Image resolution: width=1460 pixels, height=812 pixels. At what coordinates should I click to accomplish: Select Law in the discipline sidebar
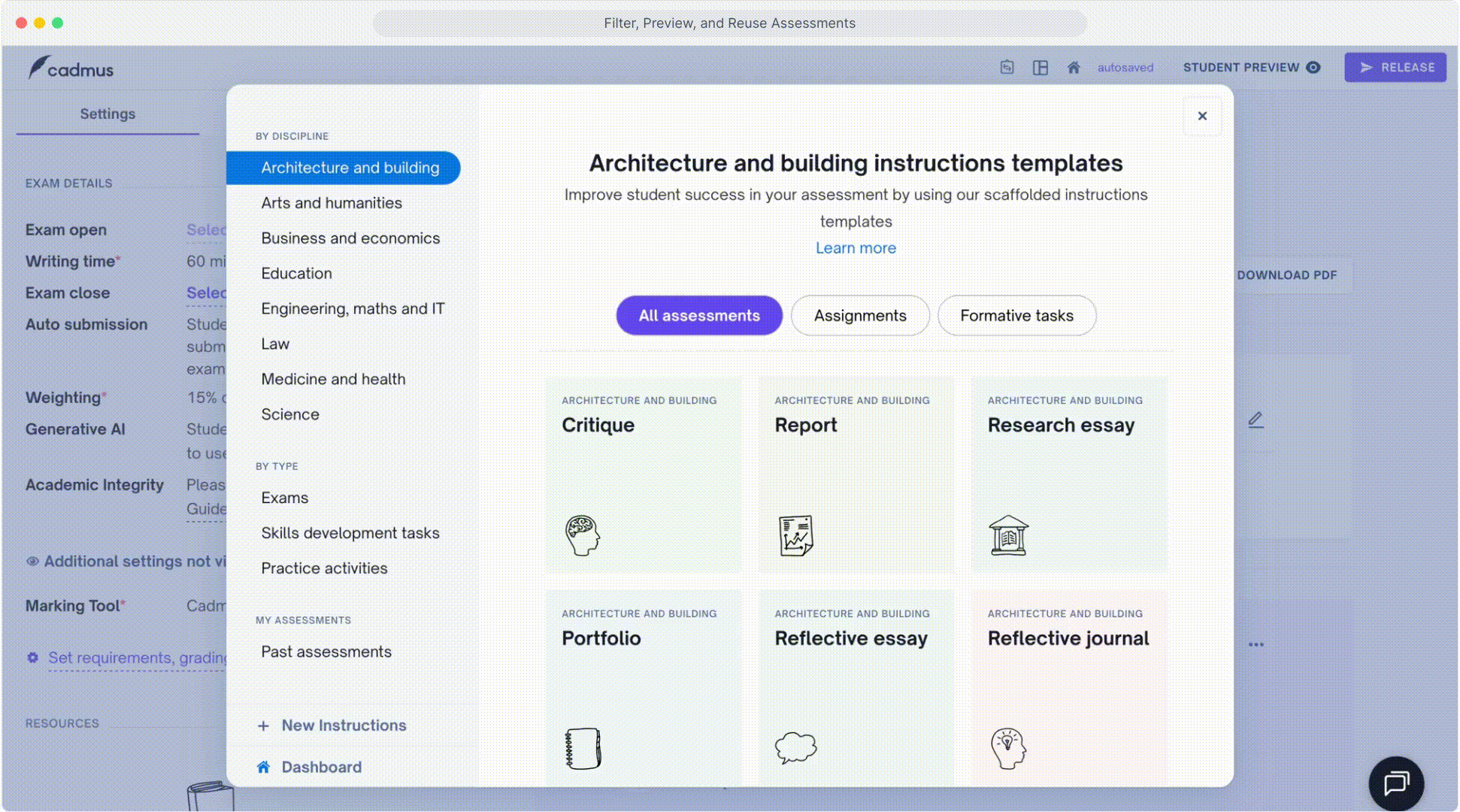275,343
